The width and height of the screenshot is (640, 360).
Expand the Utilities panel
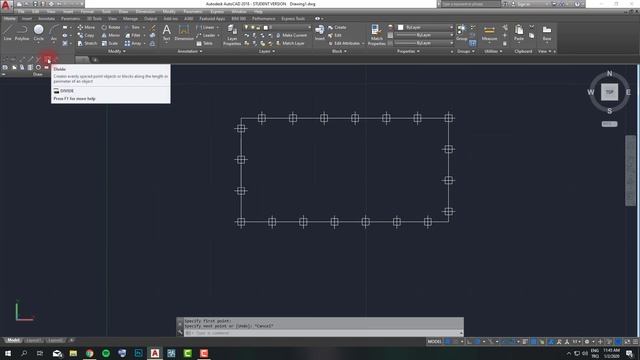493,51
